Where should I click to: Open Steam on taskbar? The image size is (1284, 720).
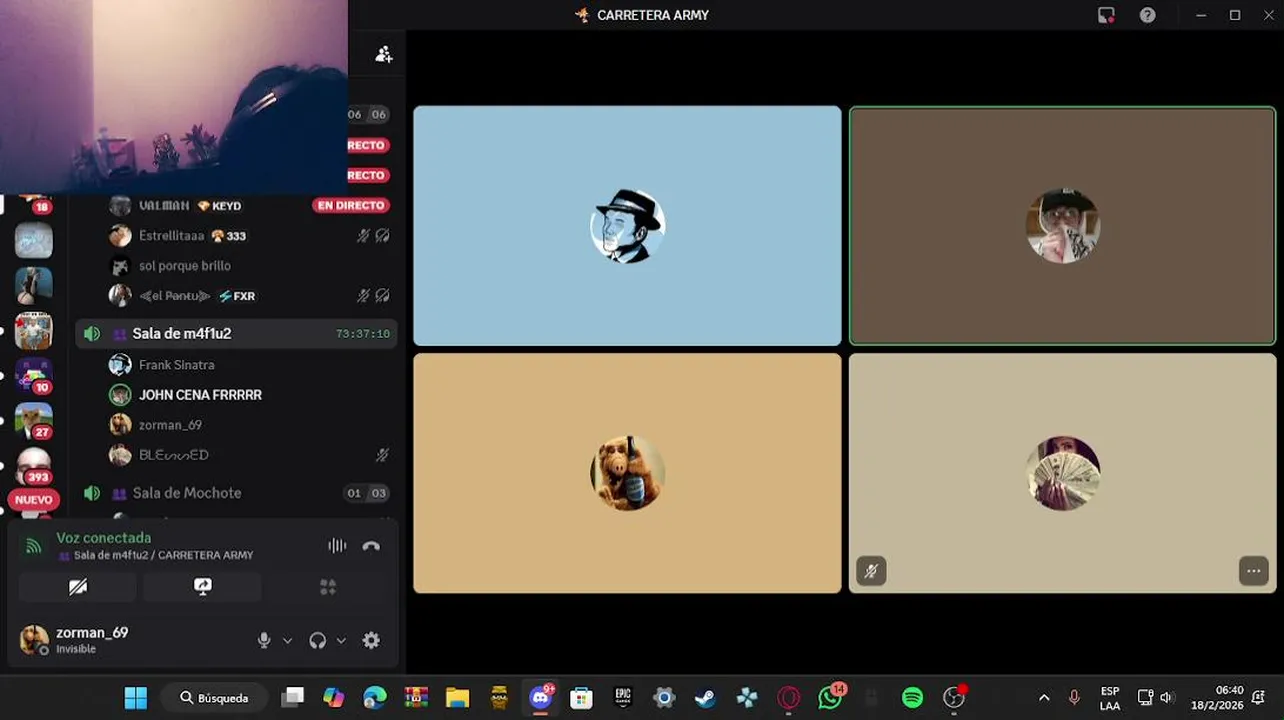click(705, 698)
